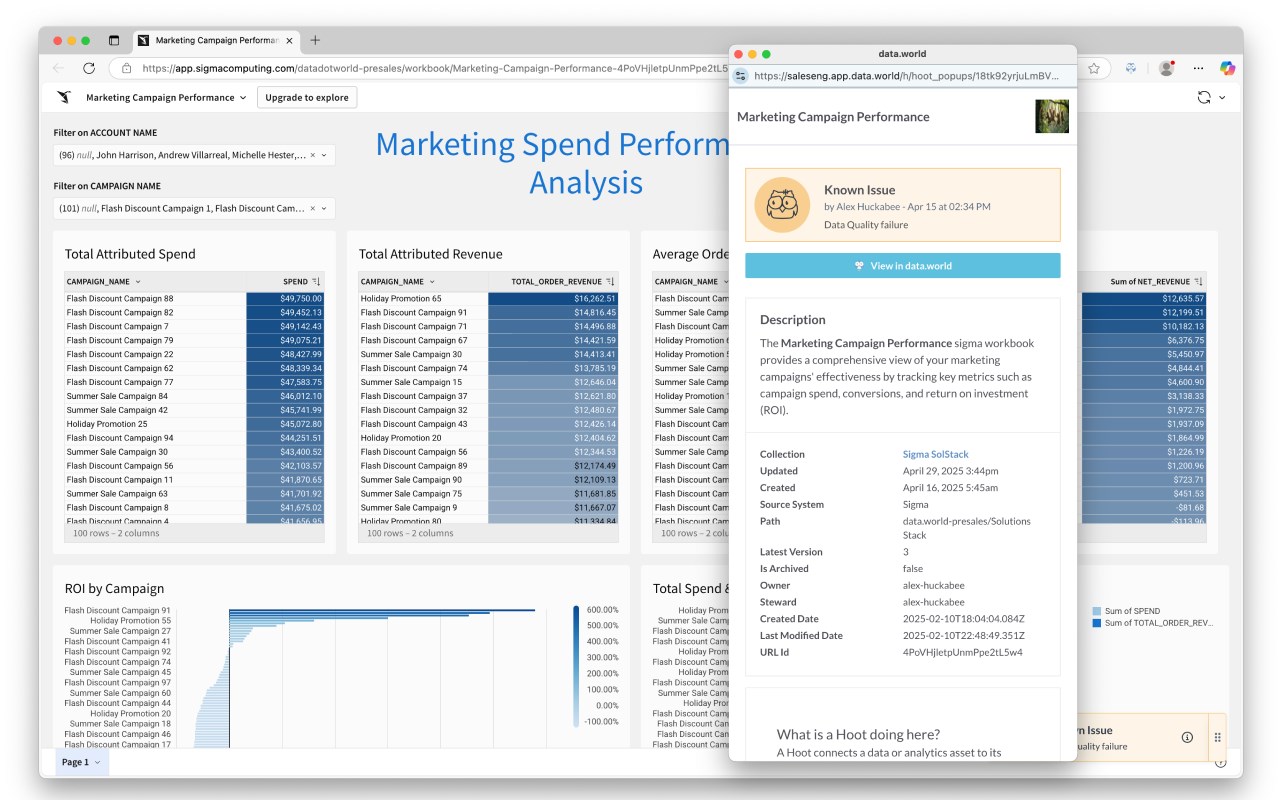Click Filter on ACCOUNT NAME label
Image resolution: width=1280 pixels, height=800 pixels.
105,133
